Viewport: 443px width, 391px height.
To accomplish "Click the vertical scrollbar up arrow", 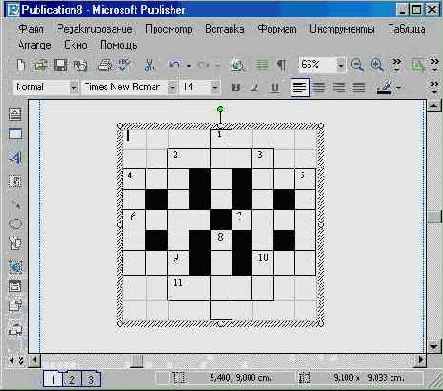I will pyautogui.click(x=434, y=106).
